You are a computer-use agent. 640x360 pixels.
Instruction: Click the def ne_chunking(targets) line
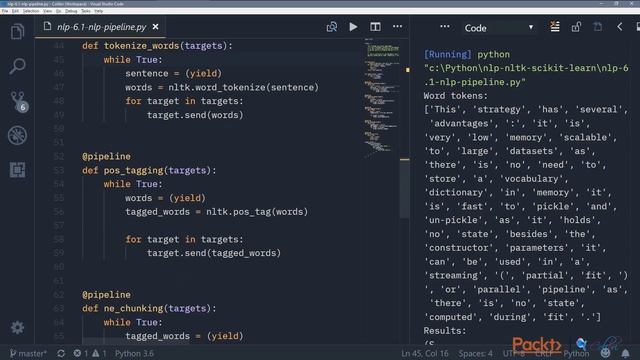point(149,309)
